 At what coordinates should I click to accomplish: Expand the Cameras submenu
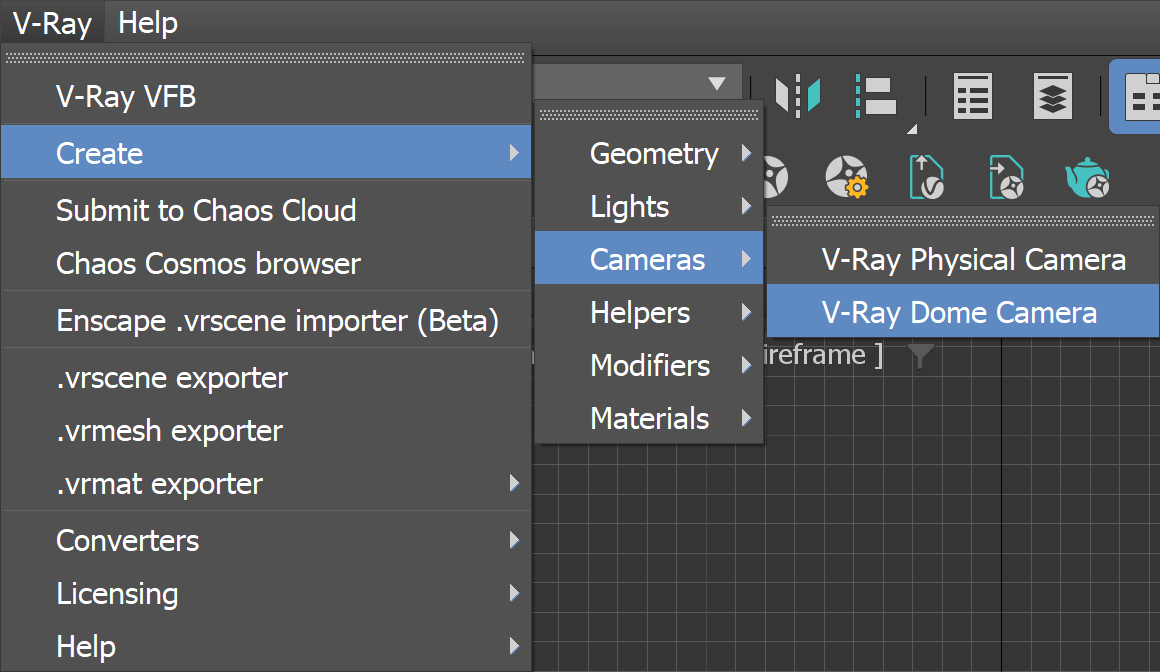(649, 258)
